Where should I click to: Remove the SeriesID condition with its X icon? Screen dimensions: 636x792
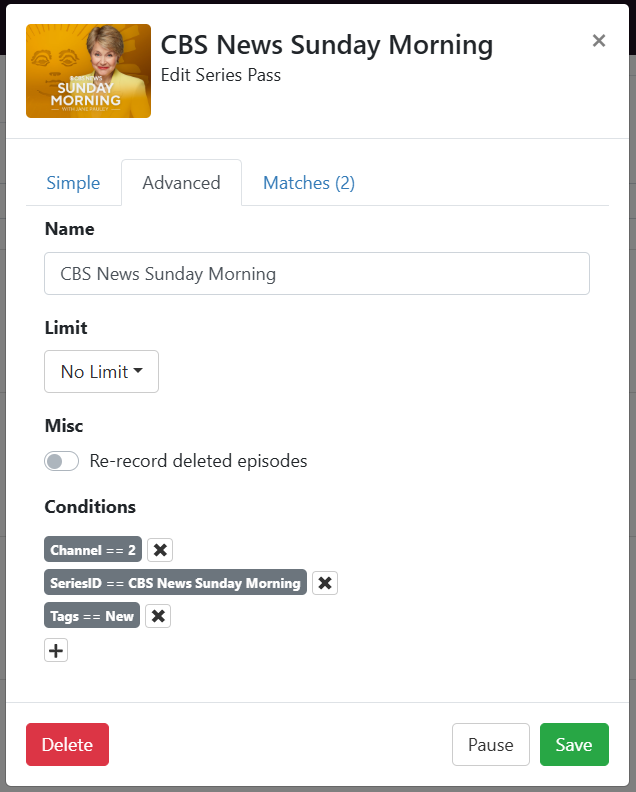tap(325, 583)
